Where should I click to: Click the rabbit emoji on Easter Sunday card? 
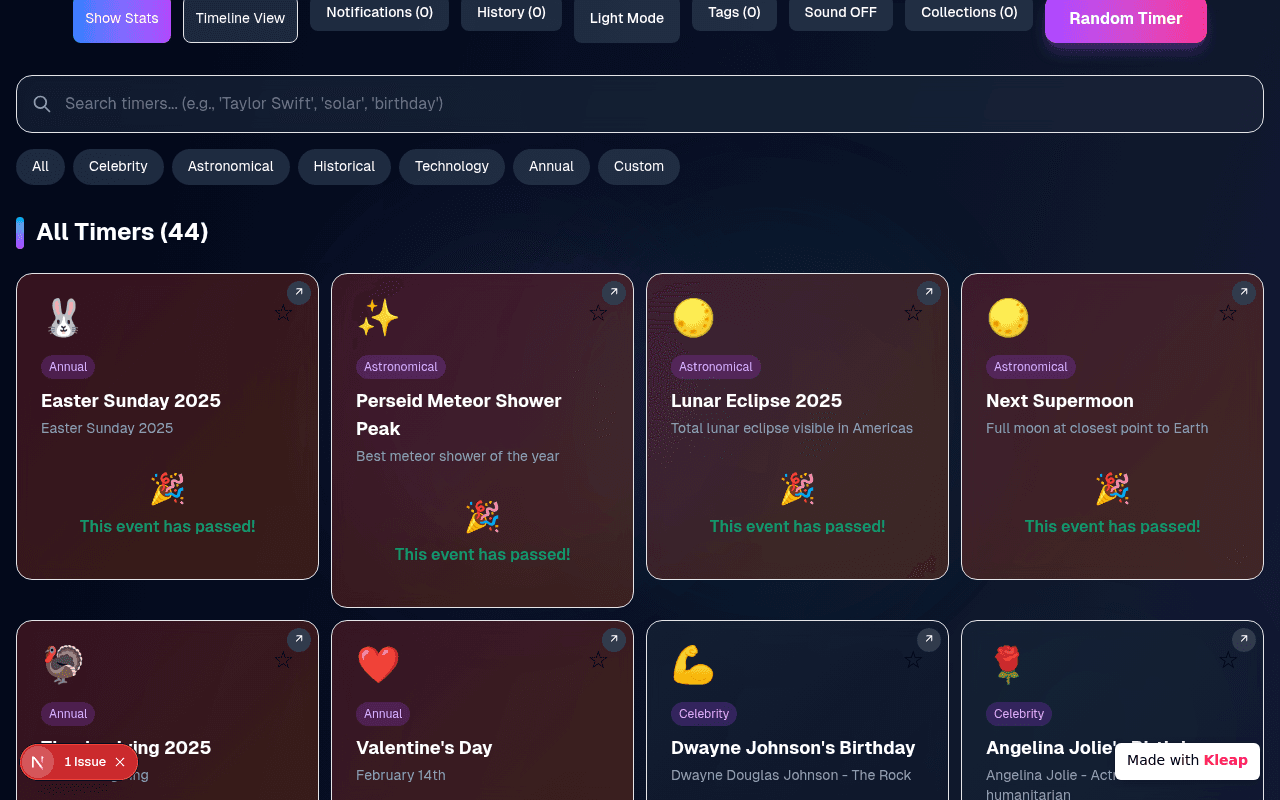coord(63,318)
